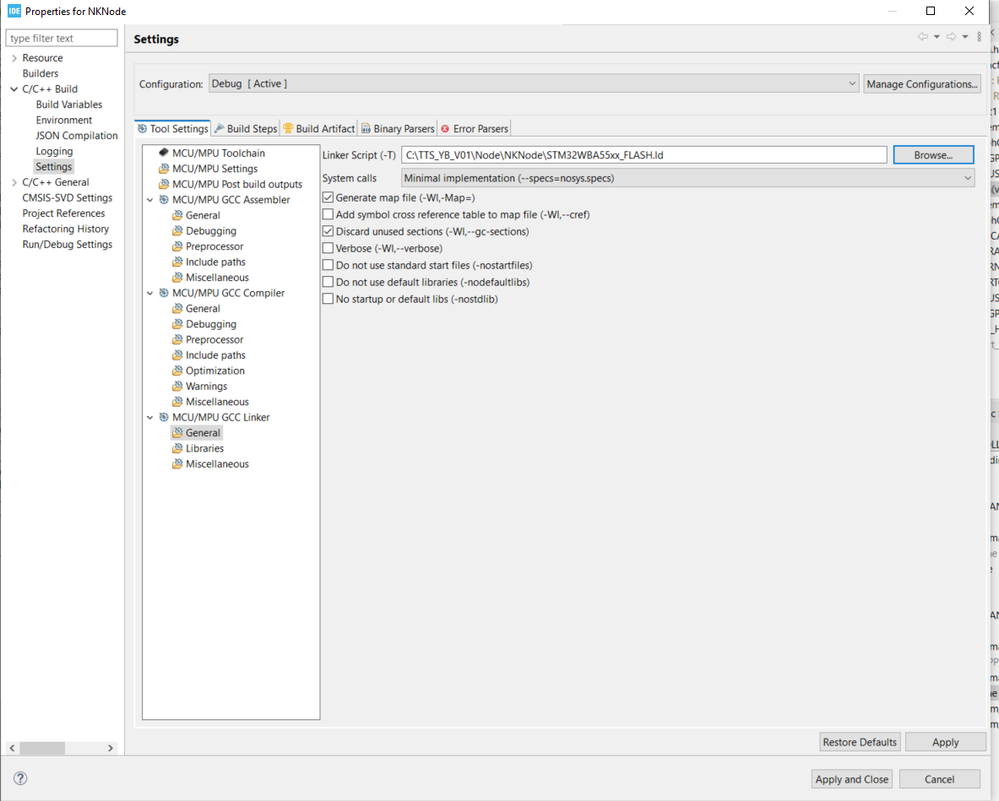Open the view menu three-dots icon
The width and height of the screenshot is (999, 801).
979,37
